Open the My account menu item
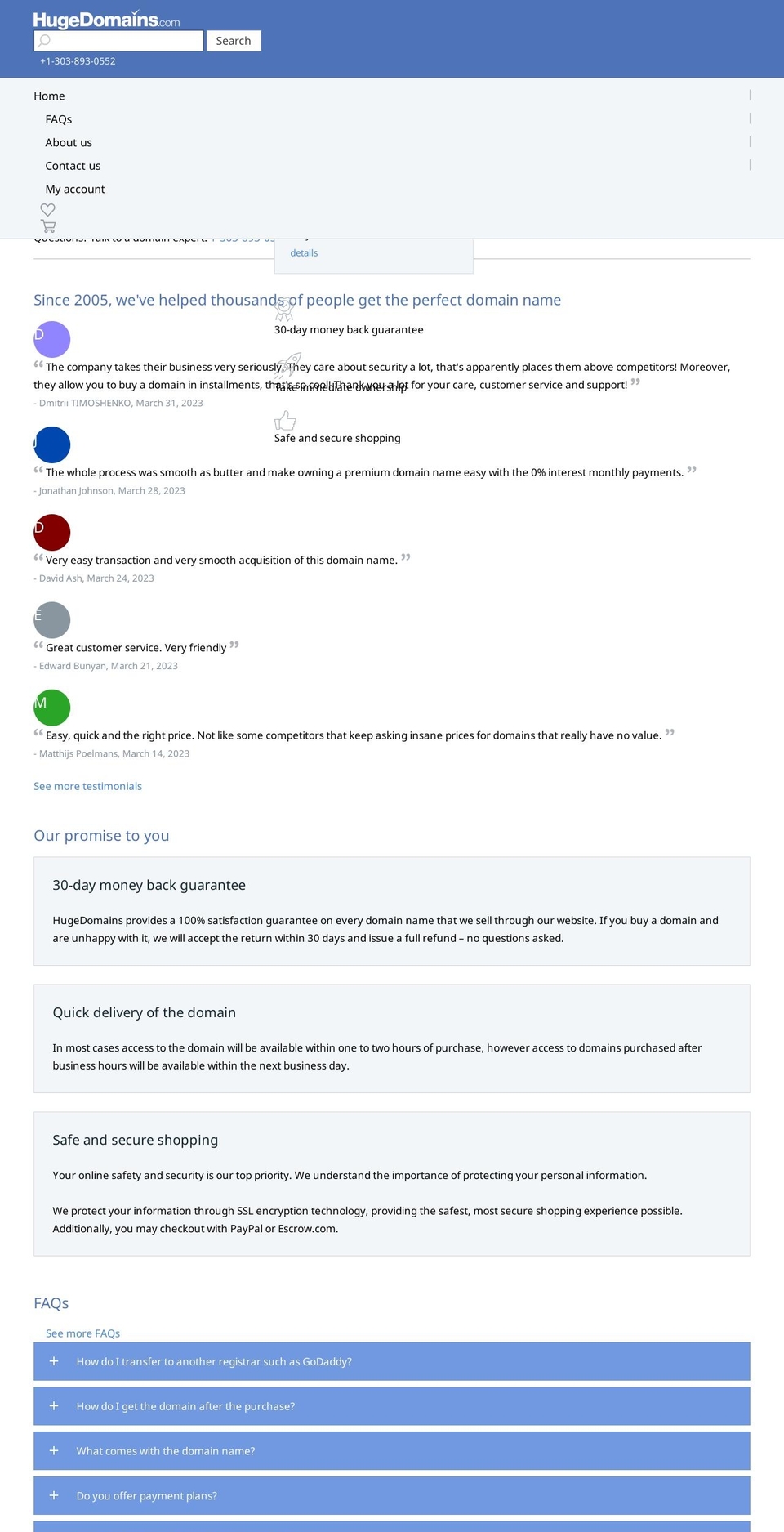The image size is (784, 1532). (x=75, y=189)
